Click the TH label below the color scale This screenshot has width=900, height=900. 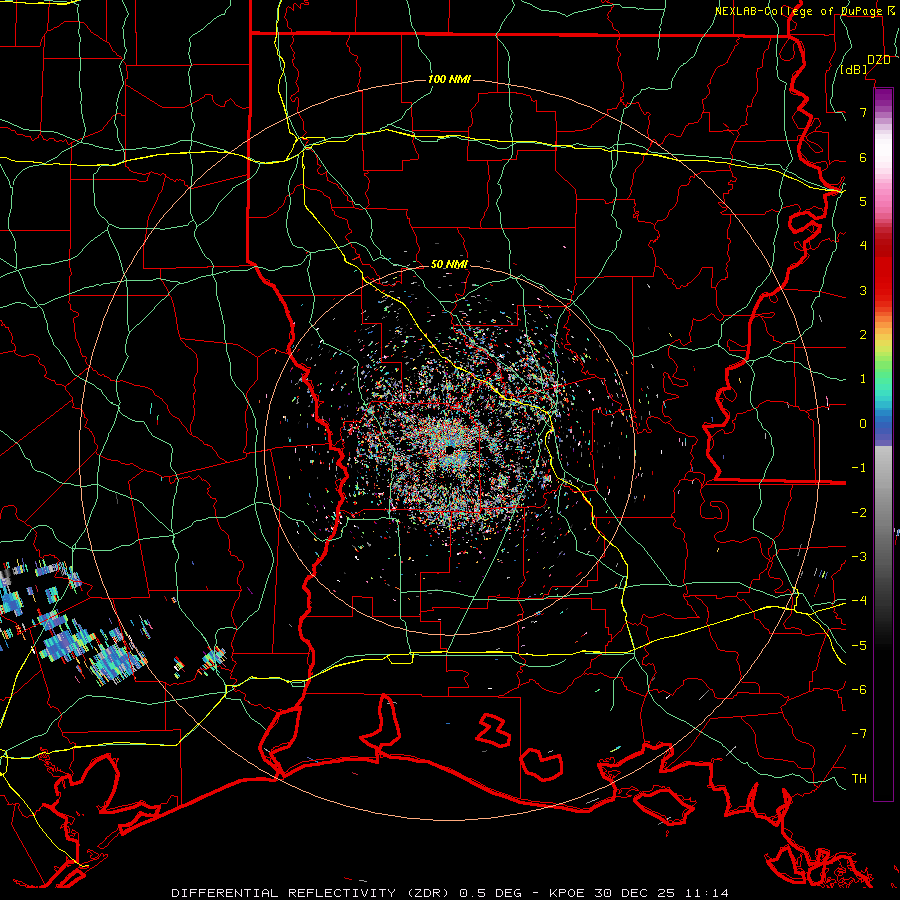click(859, 778)
